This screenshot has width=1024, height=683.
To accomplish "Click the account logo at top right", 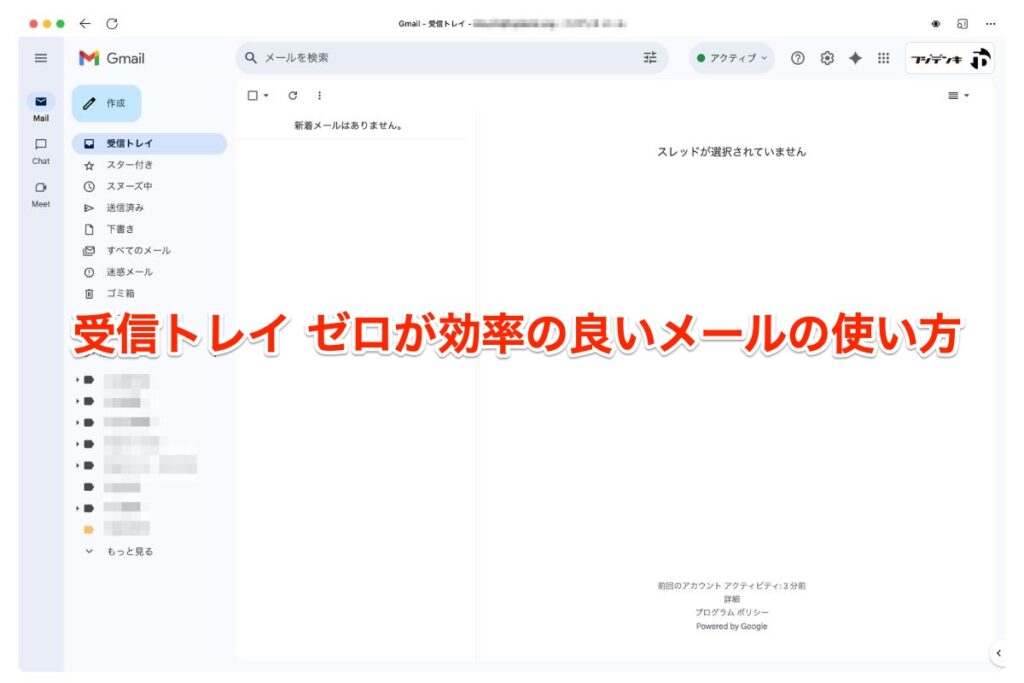I will click(x=950, y=59).
